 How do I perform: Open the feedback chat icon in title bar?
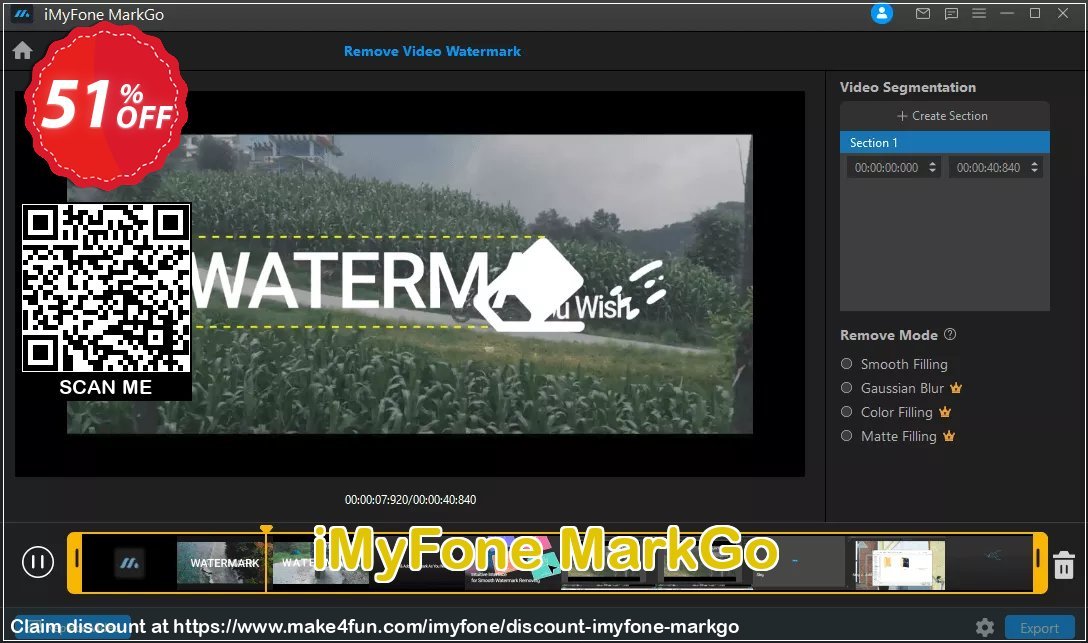[x=951, y=13]
